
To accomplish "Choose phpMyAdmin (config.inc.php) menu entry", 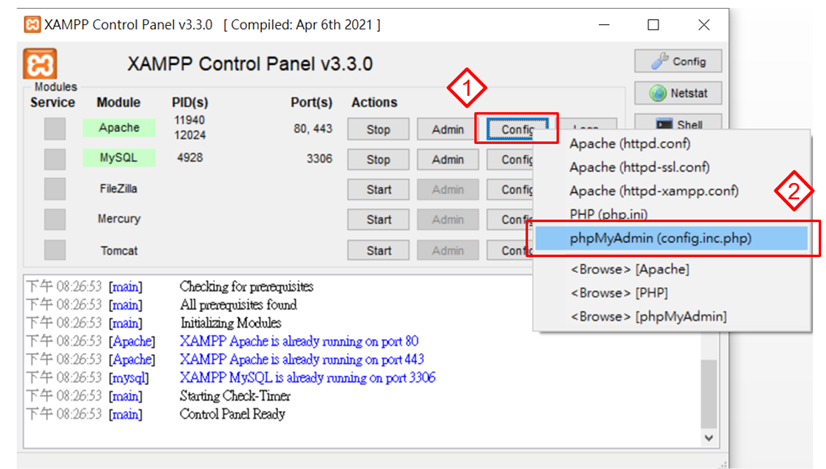I will pyautogui.click(x=672, y=238).
